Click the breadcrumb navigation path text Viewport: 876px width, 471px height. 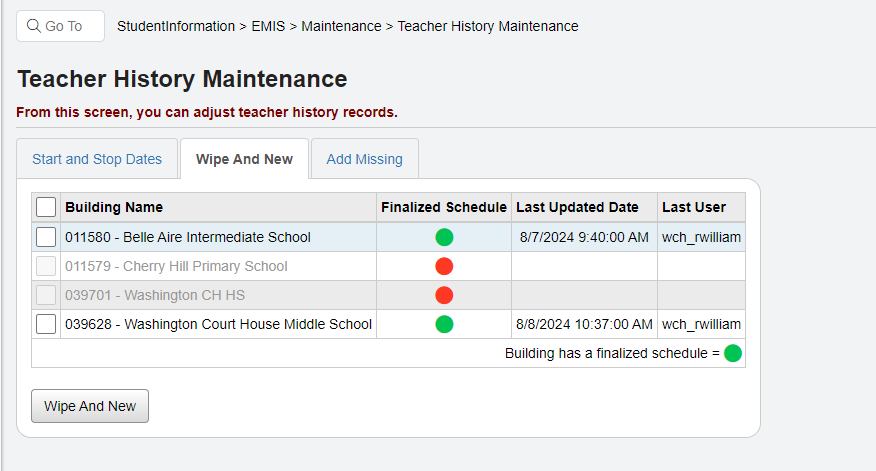347,26
